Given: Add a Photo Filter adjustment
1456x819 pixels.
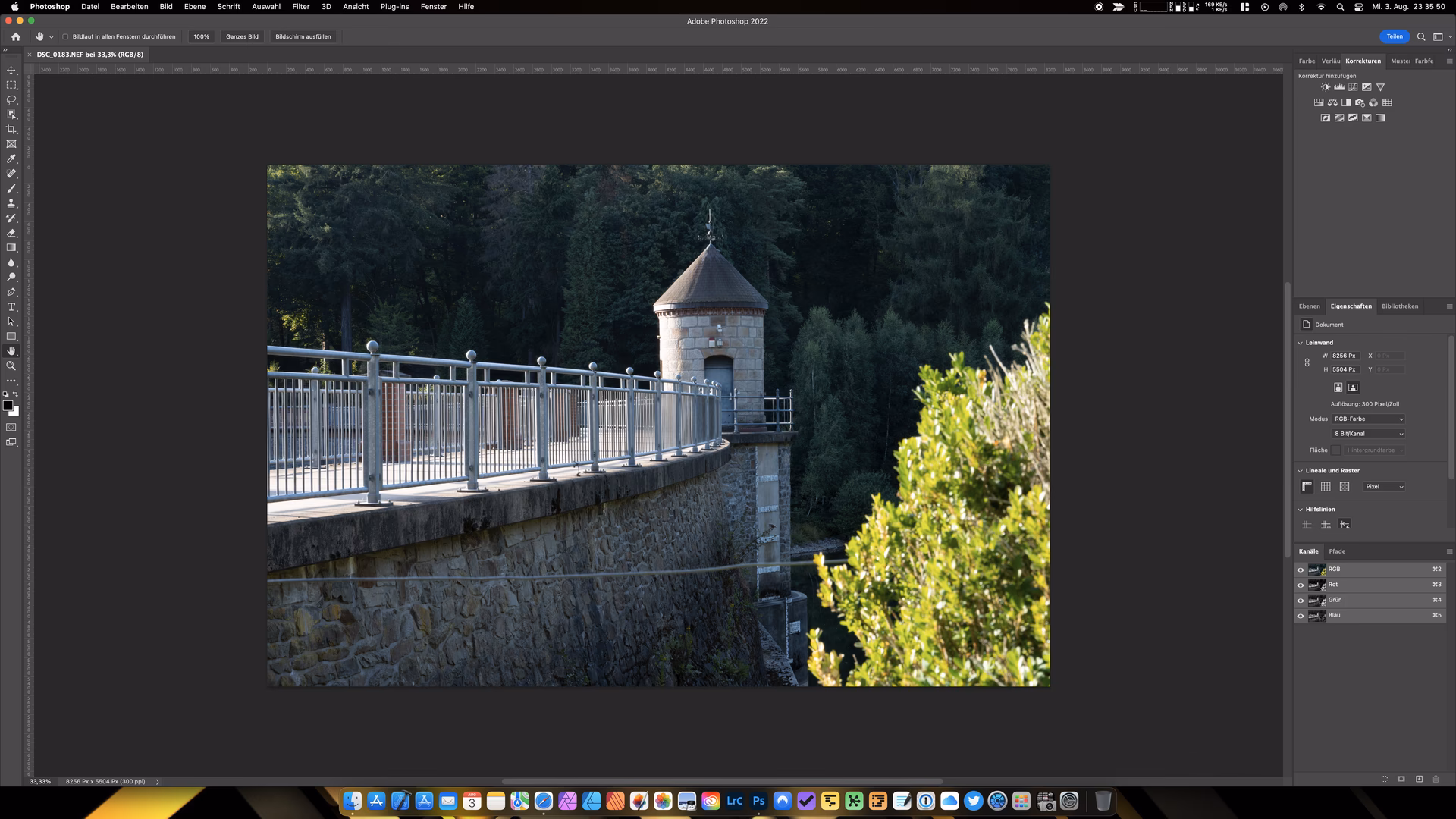Looking at the screenshot, I should pos(1360,102).
